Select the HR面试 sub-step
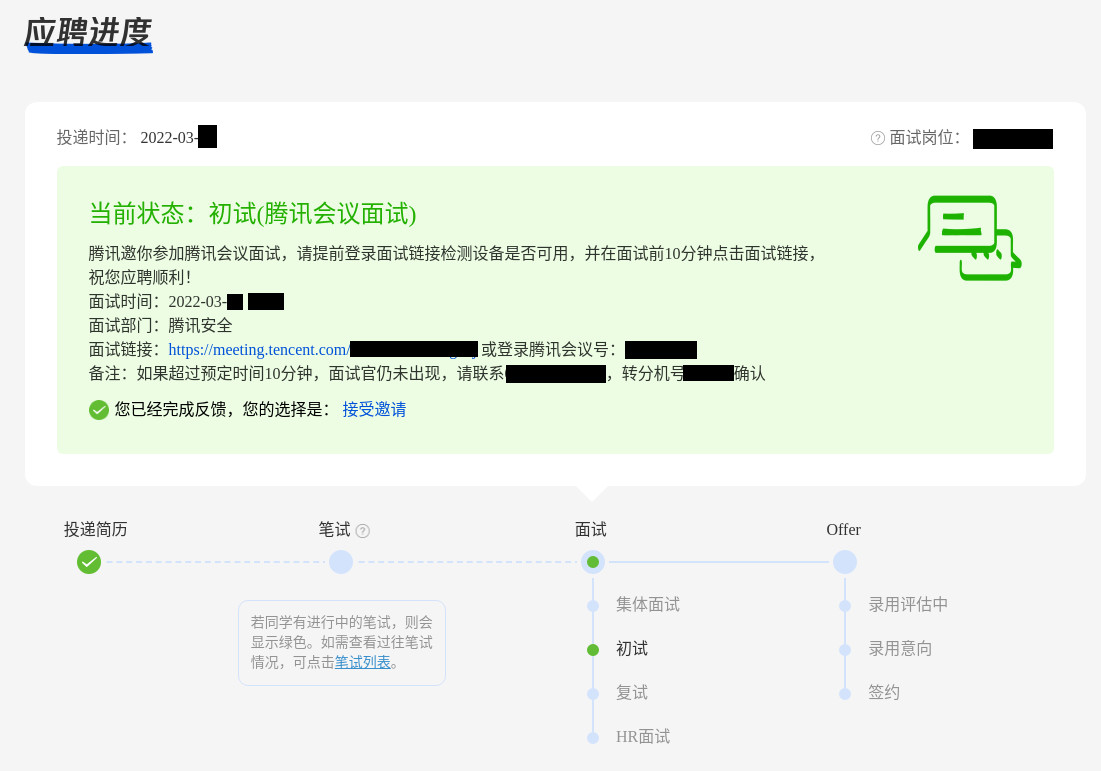The height and width of the screenshot is (771, 1101). [642, 737]
